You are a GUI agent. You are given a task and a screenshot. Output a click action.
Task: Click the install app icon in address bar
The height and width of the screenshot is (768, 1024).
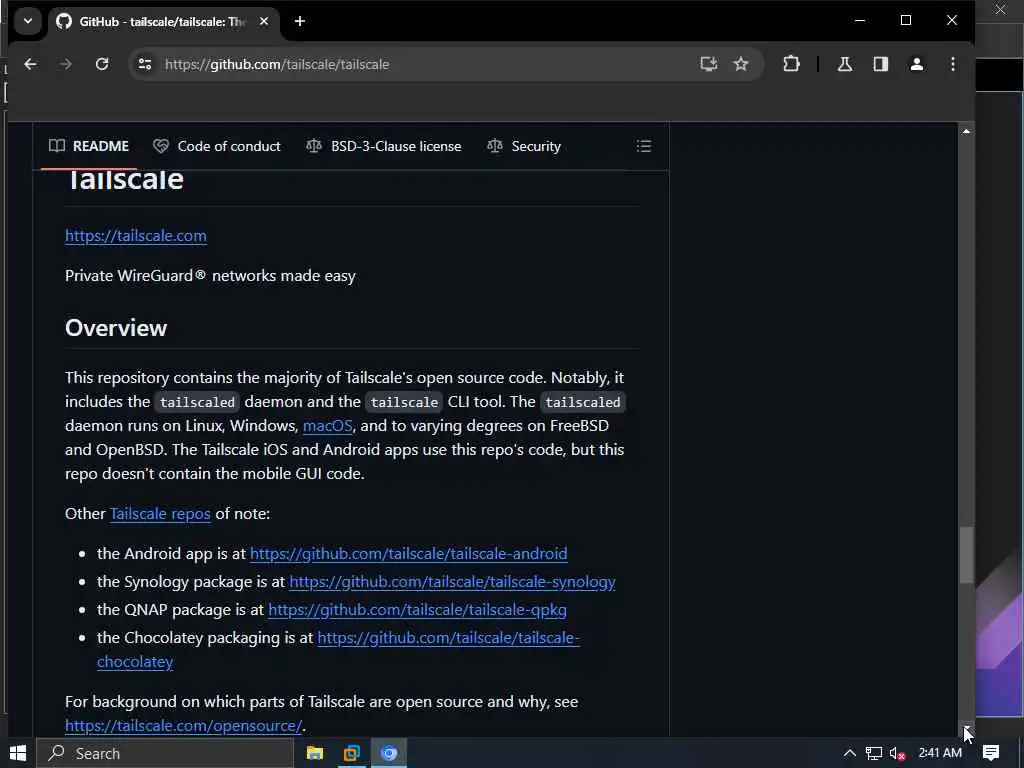click(x=709, y=64)
